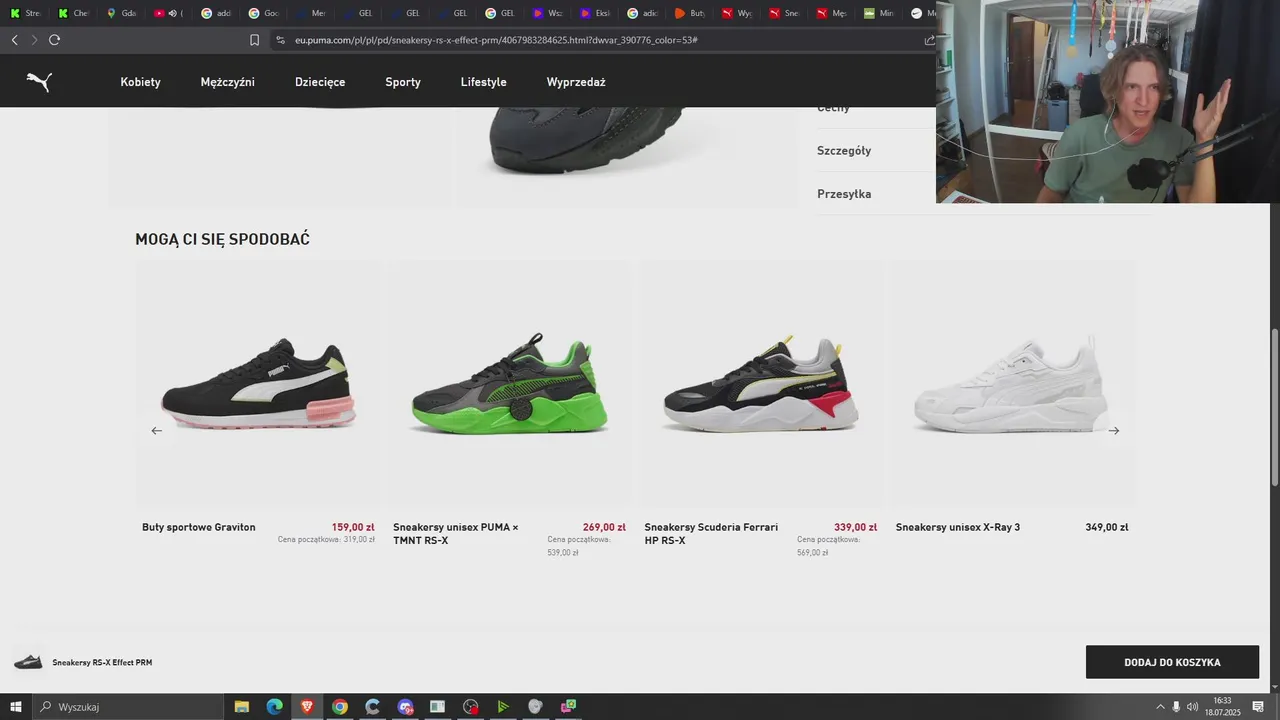Click the Mogą ci się spodobać heading

(222, 239)
